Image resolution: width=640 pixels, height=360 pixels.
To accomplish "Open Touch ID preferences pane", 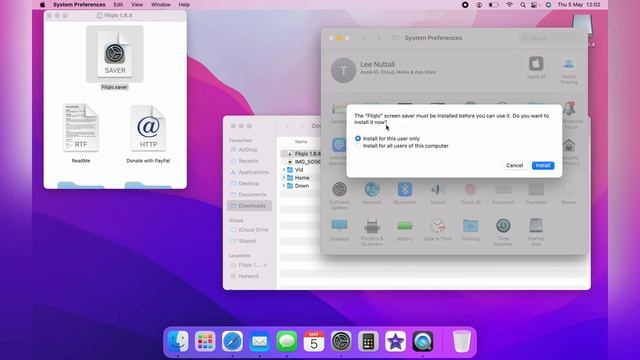I will tap(470, 193).
